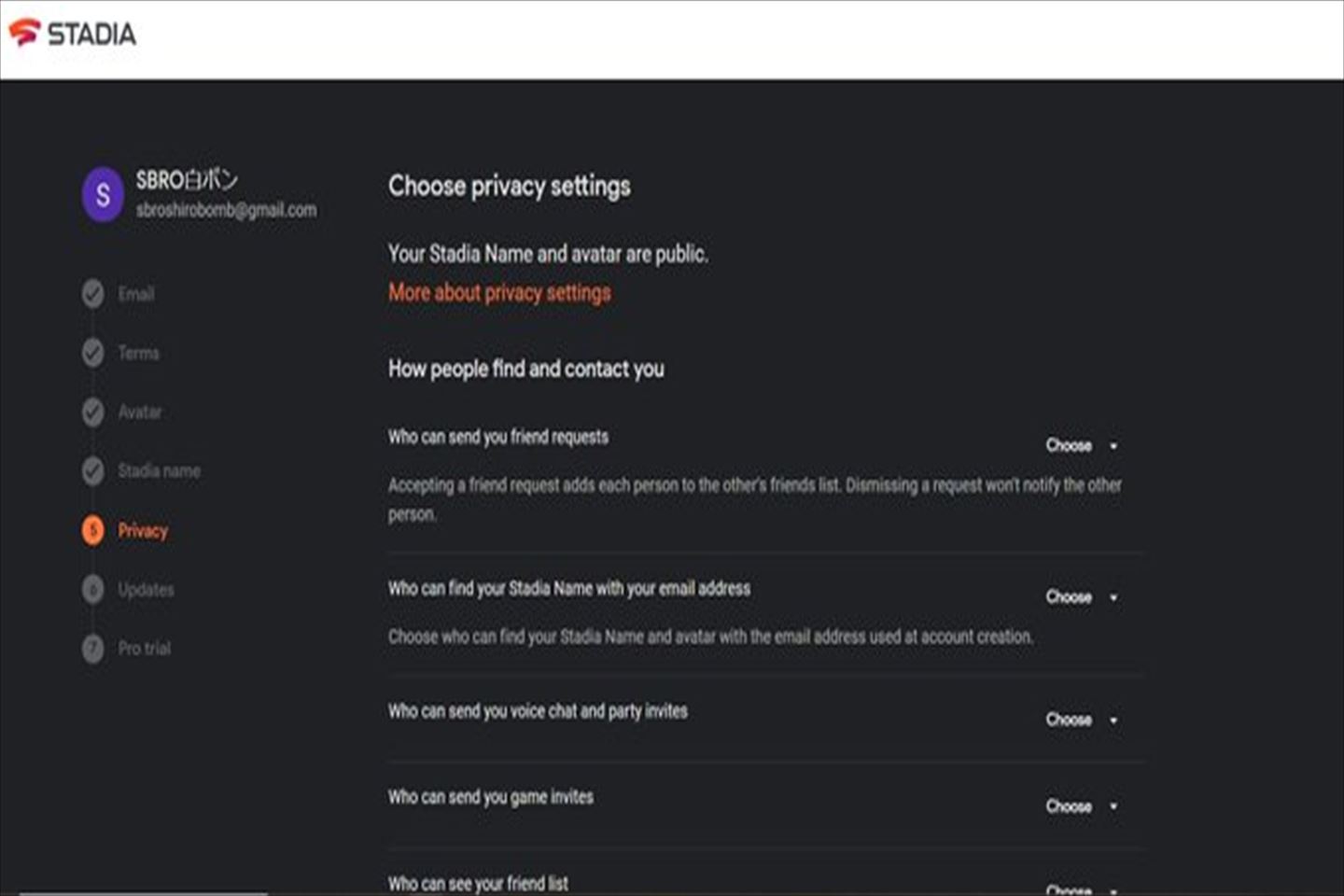Click the Updates step number icon
The width and height of the screenshot is (1344, 896).
92,590
